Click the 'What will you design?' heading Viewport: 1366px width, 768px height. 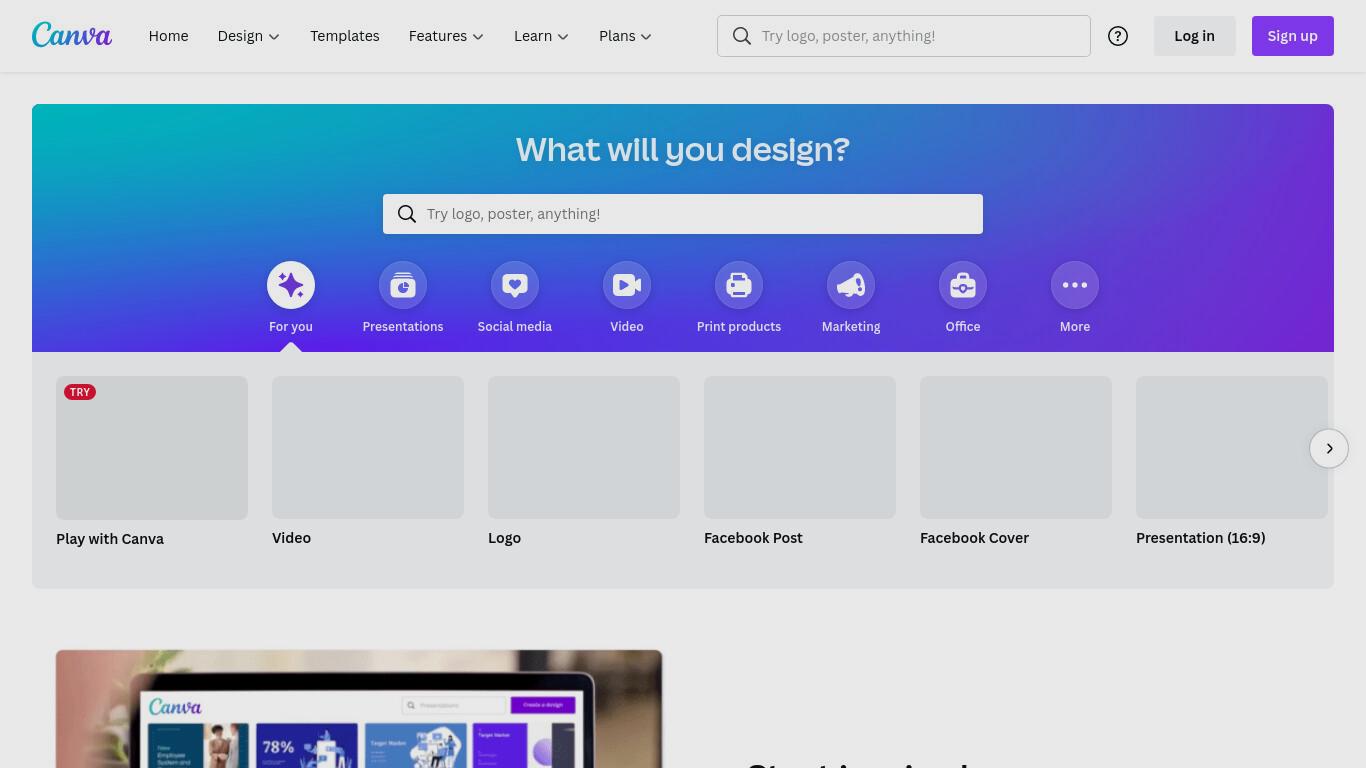point(683,149)
